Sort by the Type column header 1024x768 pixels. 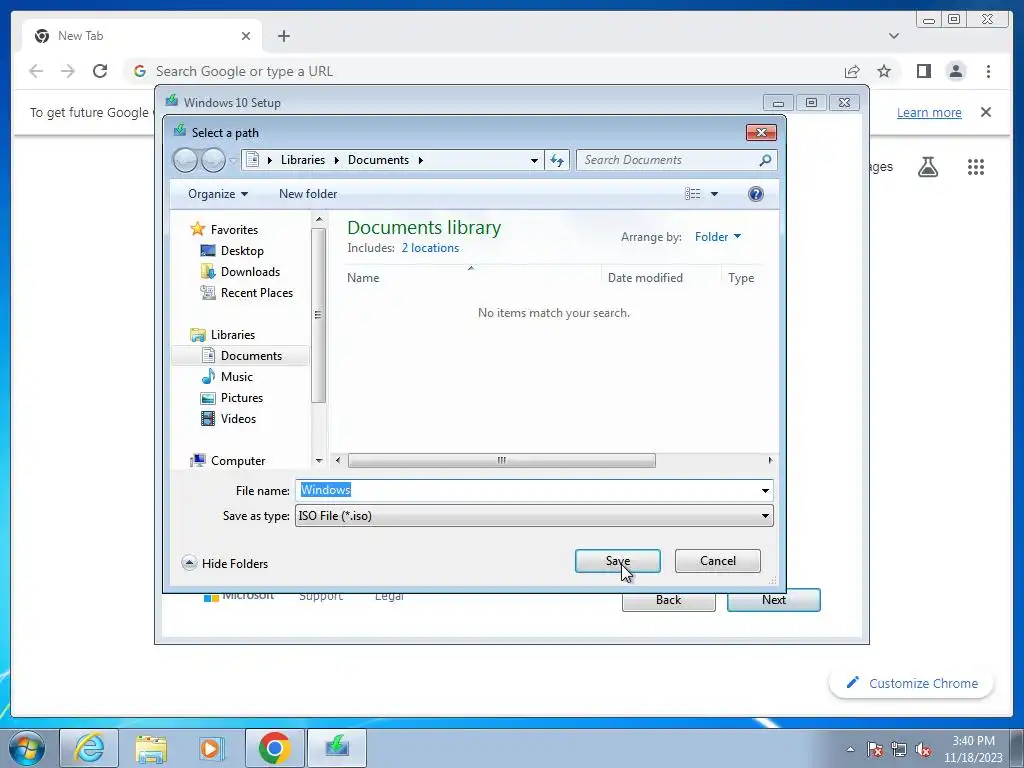pyautogui.click(x=742, y=278)
